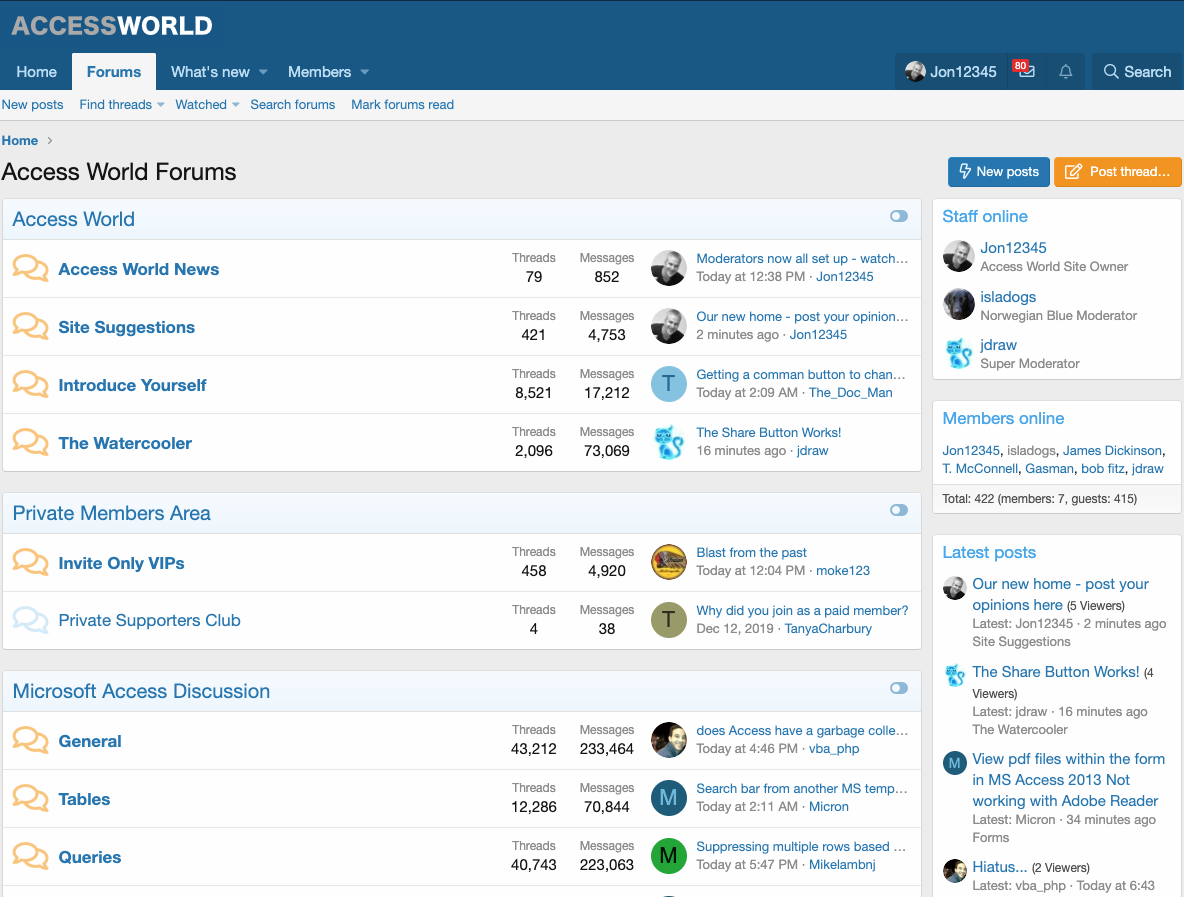The width and height of the screenshot is (1184, 897).
Task: Open the Members tab
Action: (x=319, y=72)
